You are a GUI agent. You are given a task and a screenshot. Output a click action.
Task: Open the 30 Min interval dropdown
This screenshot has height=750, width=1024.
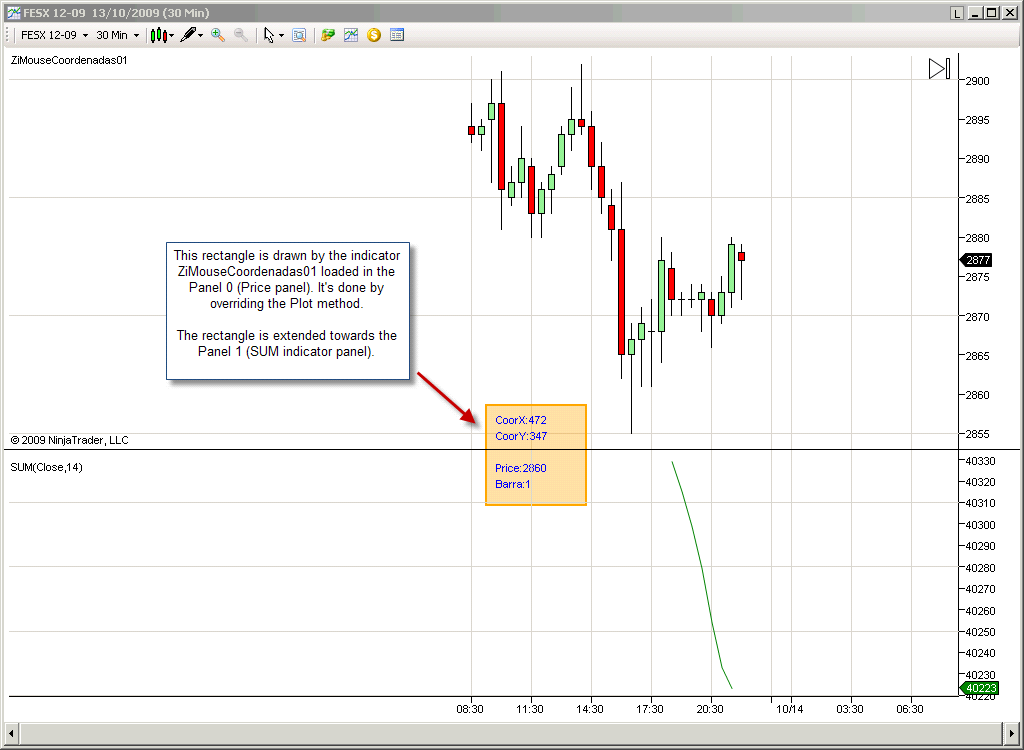pyautogui.click(x=118, y=35)
